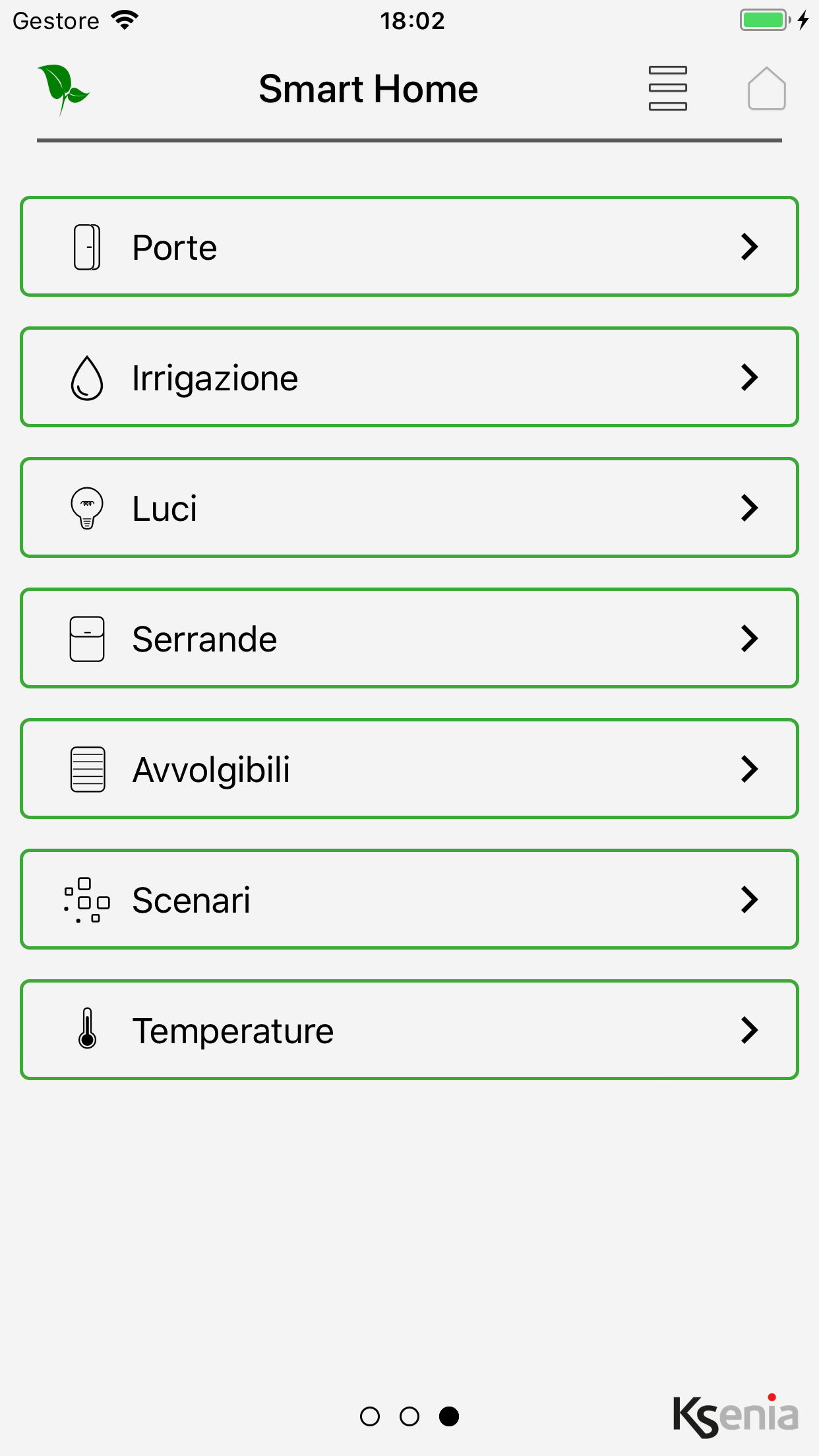The height and width of the screenshot is (1456, 819).
Task: Expand Luci using its chevron arrow
Action: (750, 508)
